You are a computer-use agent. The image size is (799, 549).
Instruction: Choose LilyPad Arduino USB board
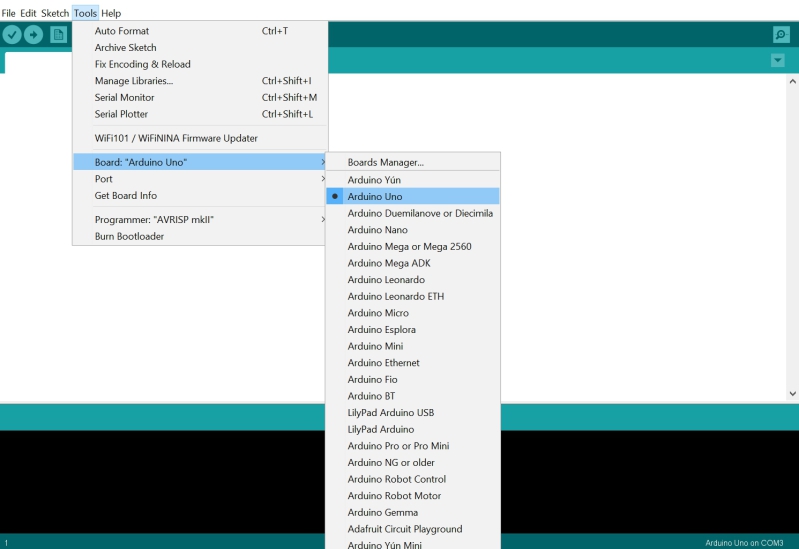click(x=390, y=413)
